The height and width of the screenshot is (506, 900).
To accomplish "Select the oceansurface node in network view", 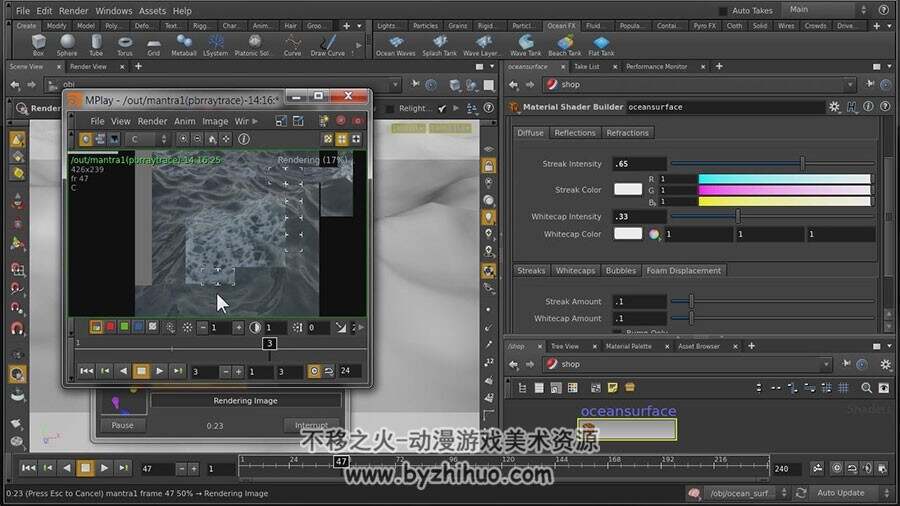I will 627,429.
